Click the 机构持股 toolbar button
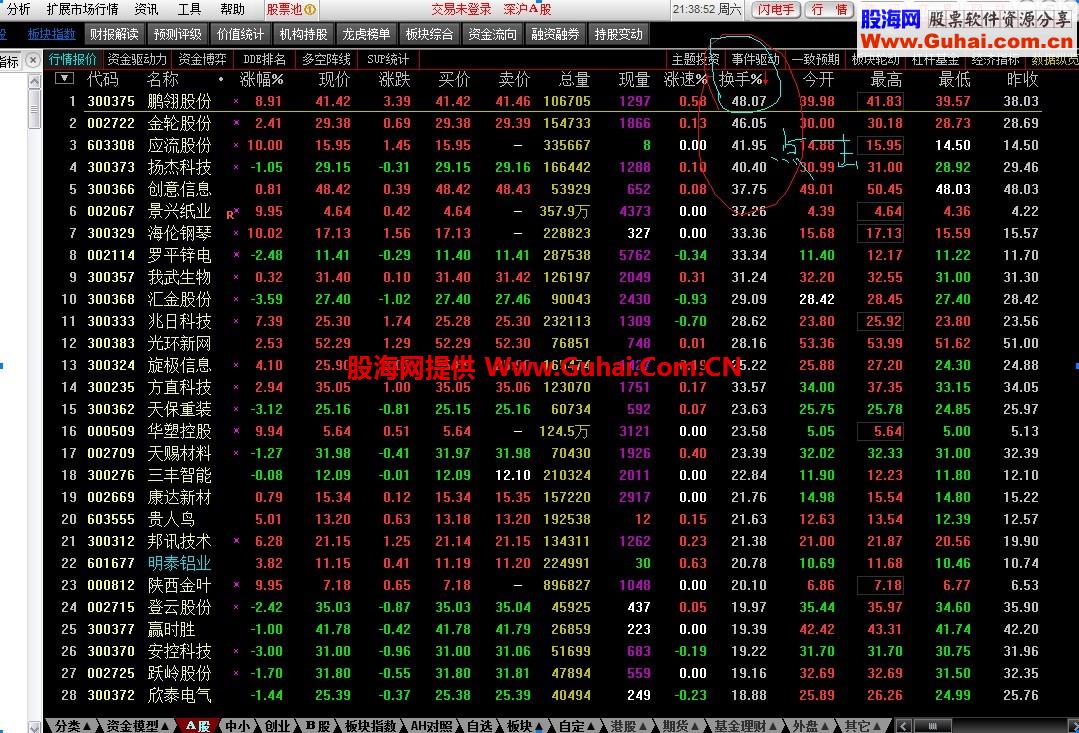Screen dimensions: 1079x733 303,34
